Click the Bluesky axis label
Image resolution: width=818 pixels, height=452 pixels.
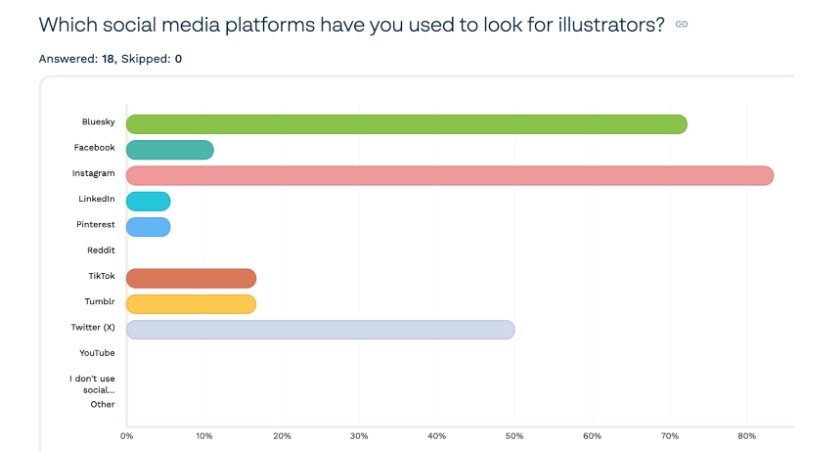pyautogui.click(x=98, y=122)
